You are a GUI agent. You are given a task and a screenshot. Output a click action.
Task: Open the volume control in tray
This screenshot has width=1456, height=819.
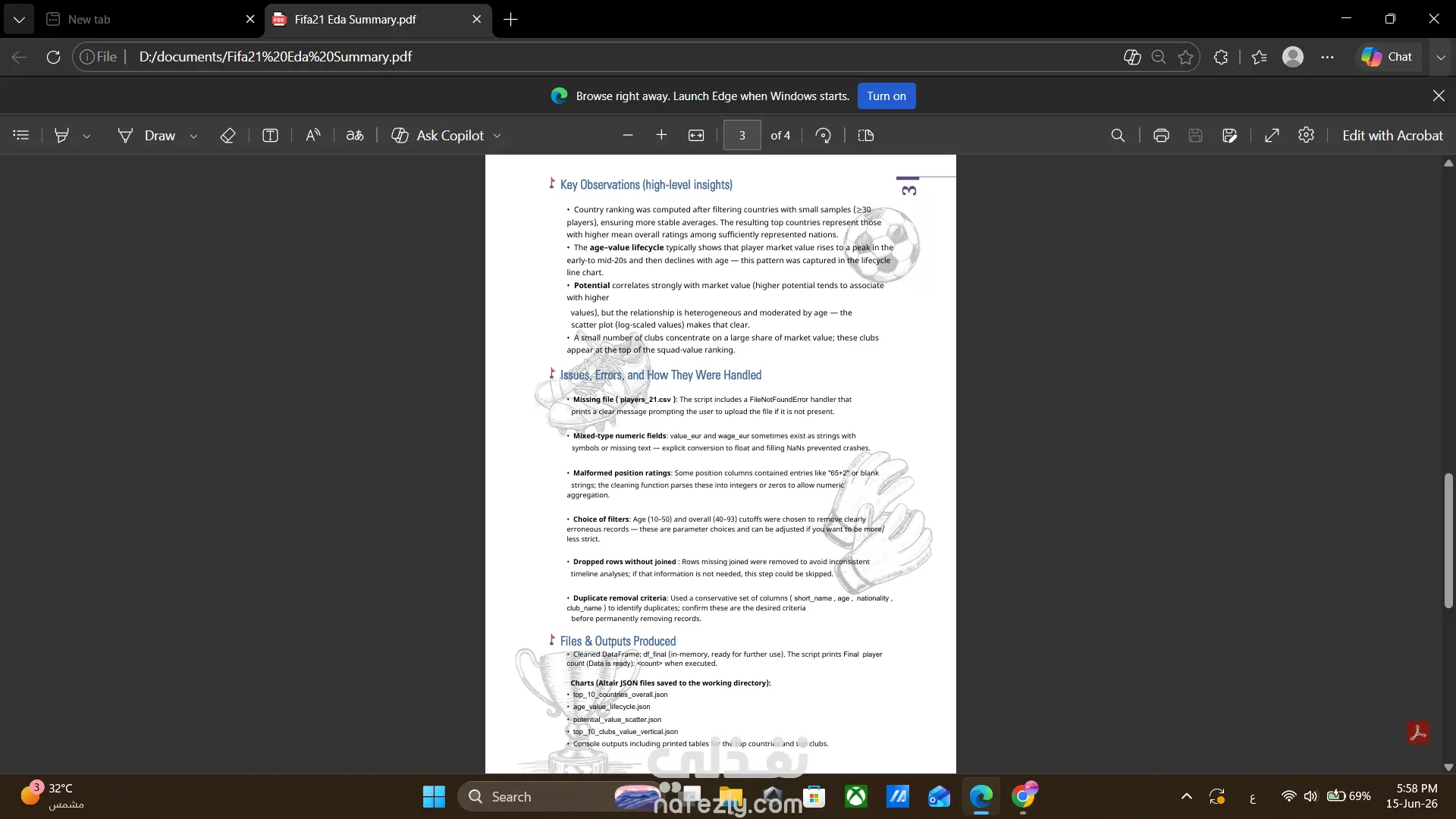(1311, 796)
